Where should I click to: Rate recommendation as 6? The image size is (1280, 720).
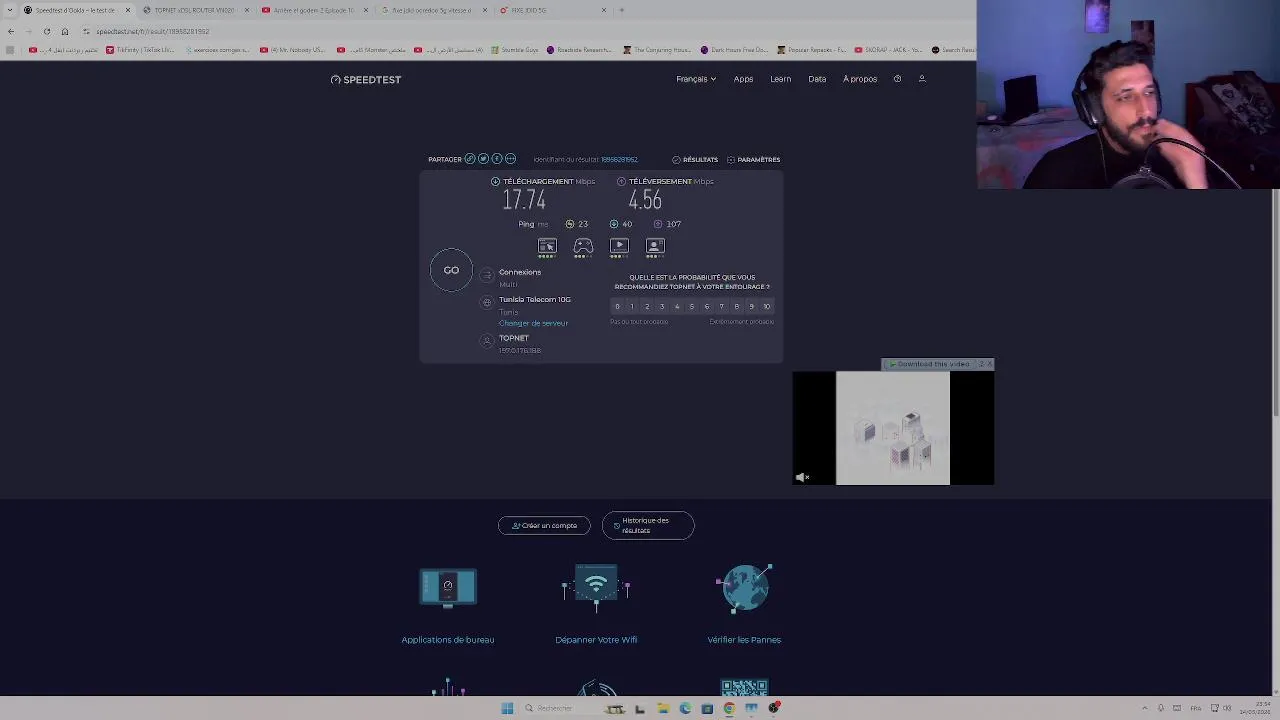(707, 307)
